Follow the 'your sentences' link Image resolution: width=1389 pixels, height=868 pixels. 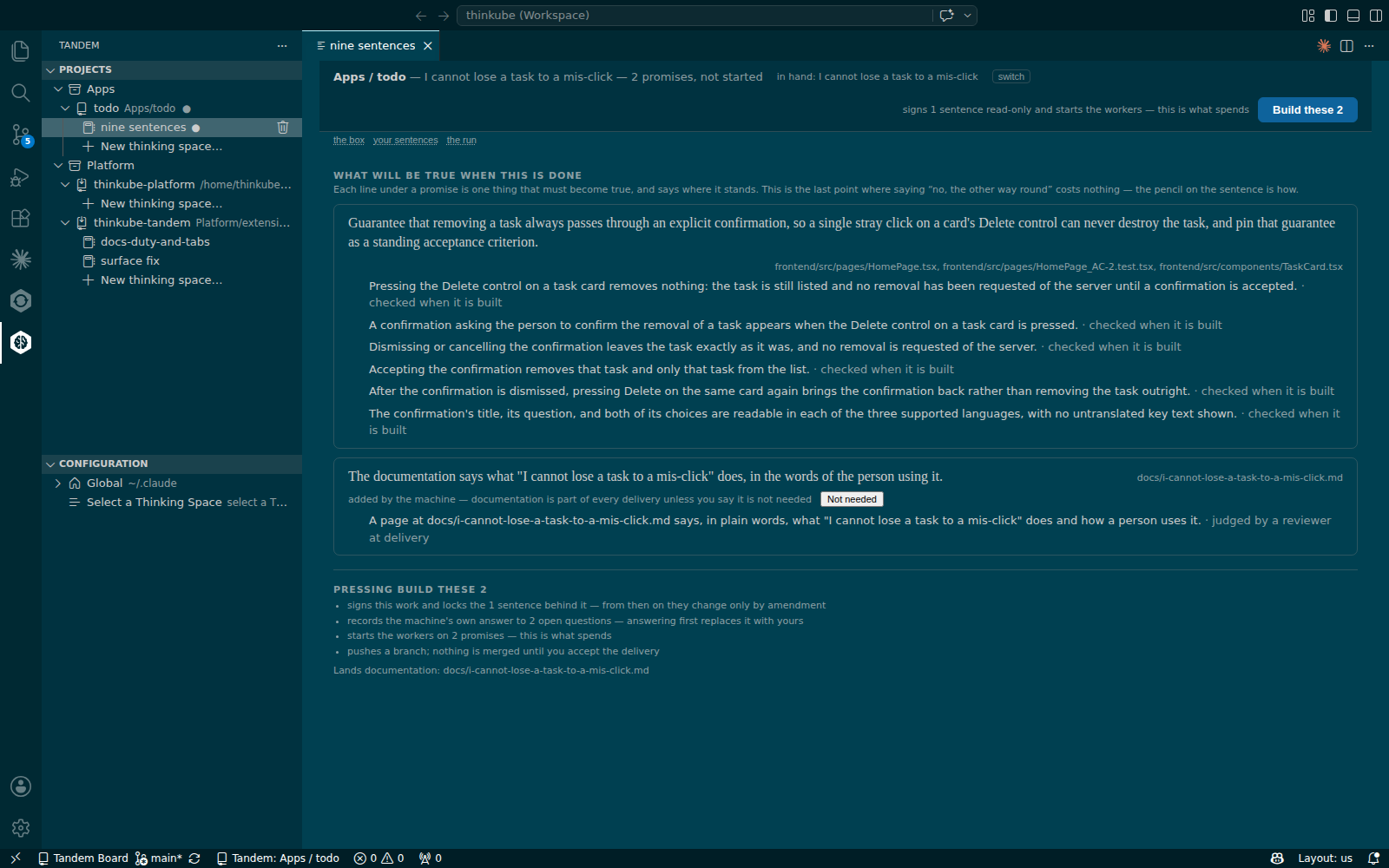tap(405, 141)
